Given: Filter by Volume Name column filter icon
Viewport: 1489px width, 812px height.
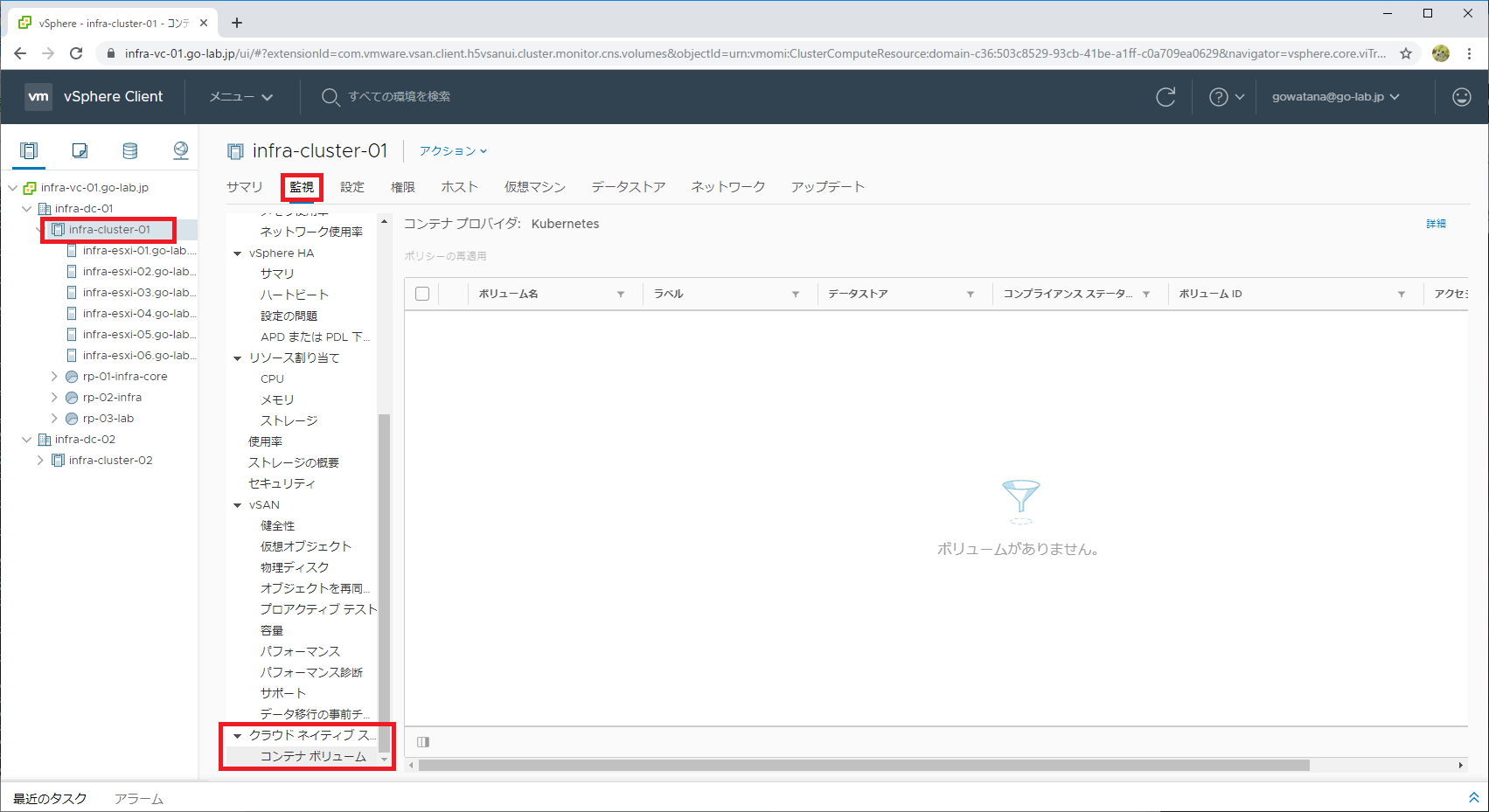Looking at the screenshot, I should tap(621, 295).
